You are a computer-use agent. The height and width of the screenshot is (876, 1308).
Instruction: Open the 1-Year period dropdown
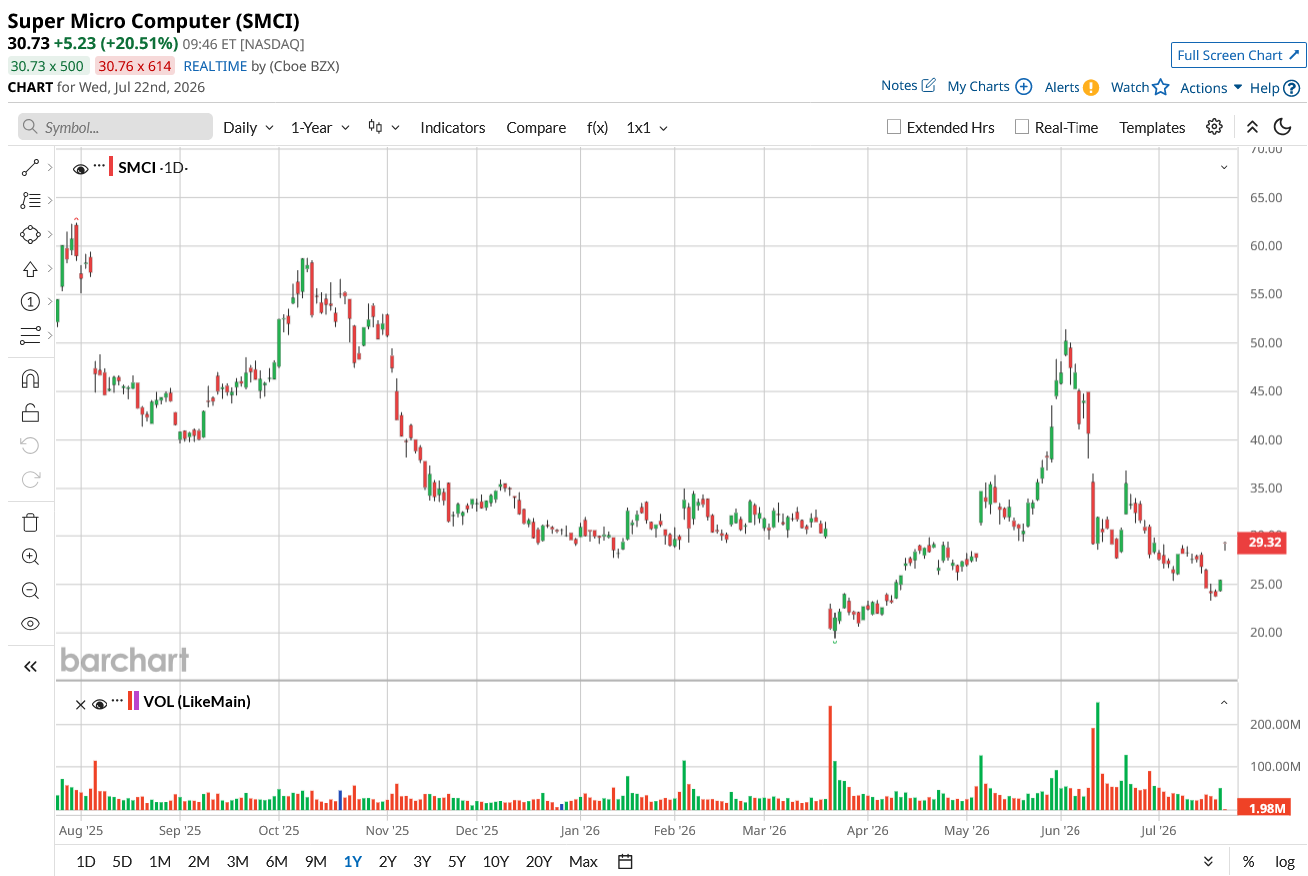320,127
